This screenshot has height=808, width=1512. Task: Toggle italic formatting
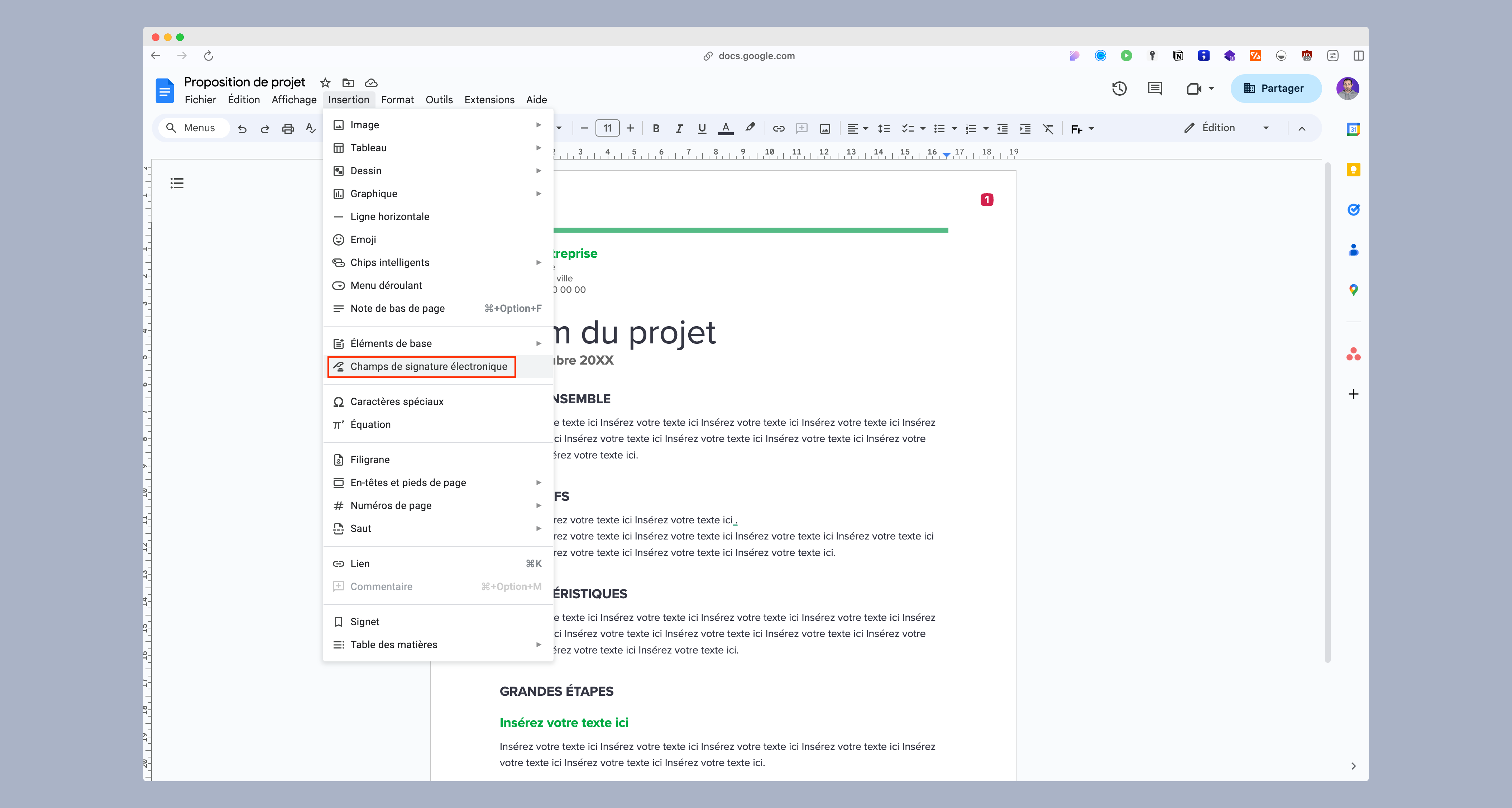pos(679,129)
